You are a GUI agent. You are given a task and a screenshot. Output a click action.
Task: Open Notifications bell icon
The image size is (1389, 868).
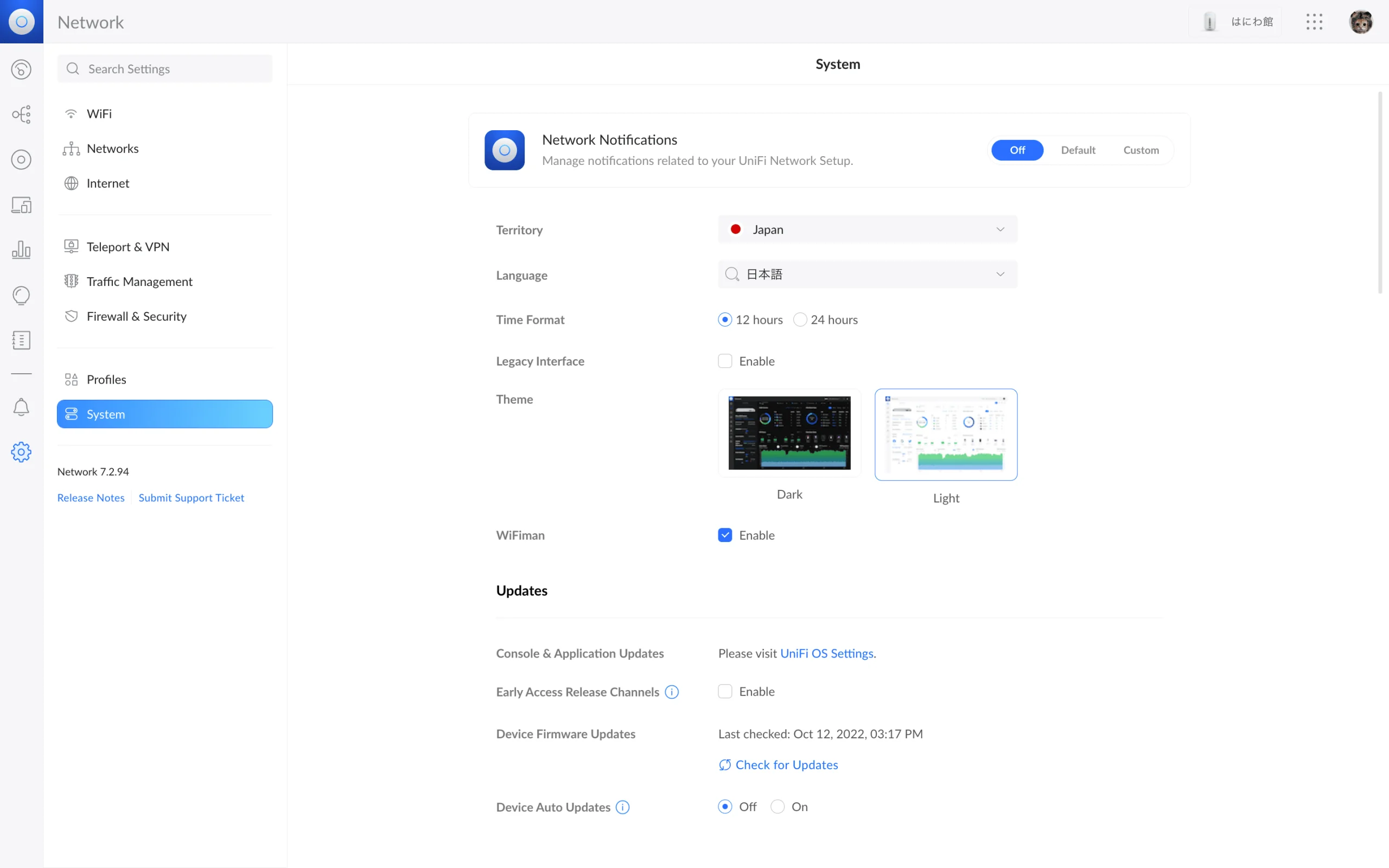pyautogui.click(x=21, y=407)
